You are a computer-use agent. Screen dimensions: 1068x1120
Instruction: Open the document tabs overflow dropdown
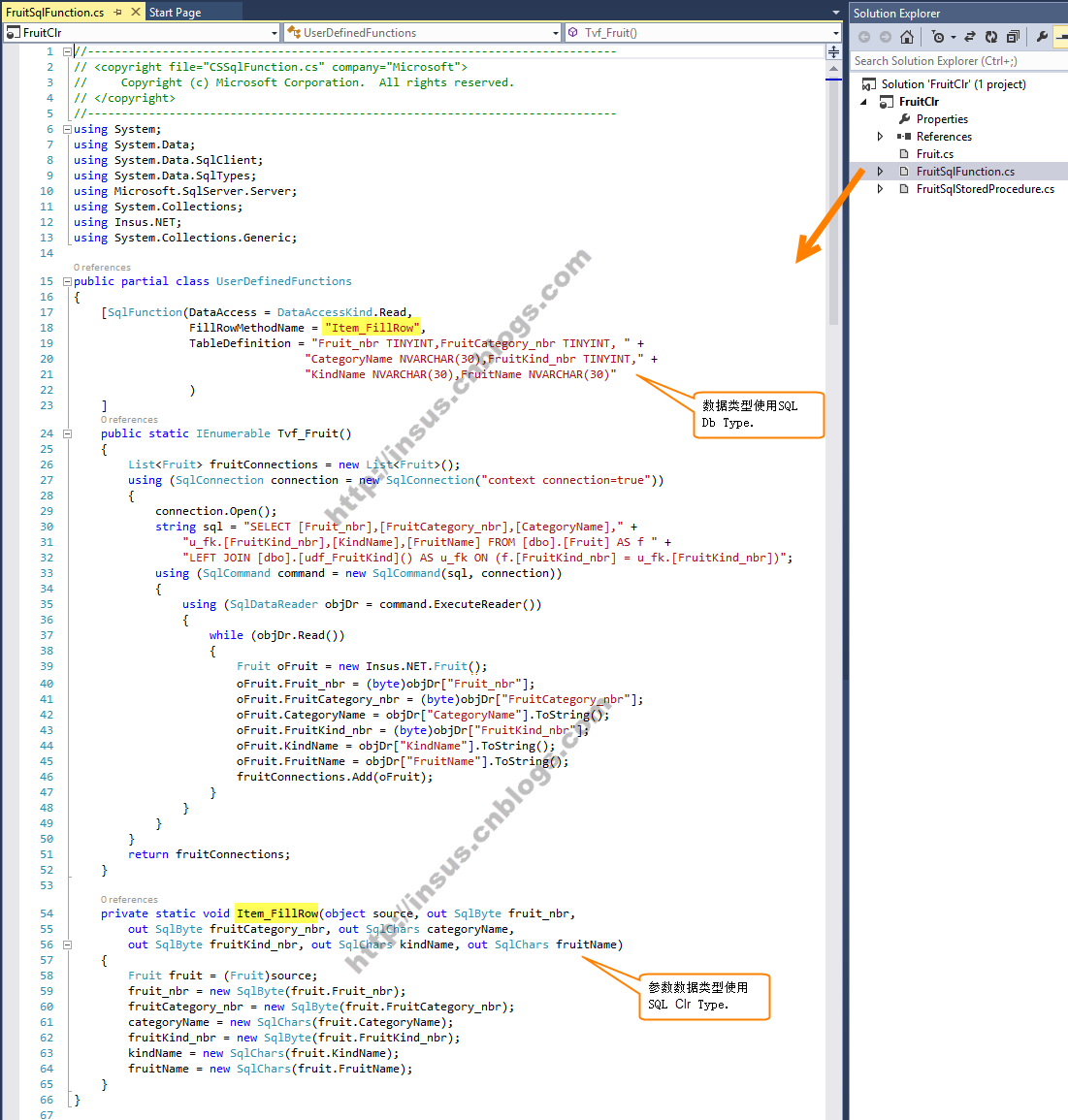click(x=836, y=13)
